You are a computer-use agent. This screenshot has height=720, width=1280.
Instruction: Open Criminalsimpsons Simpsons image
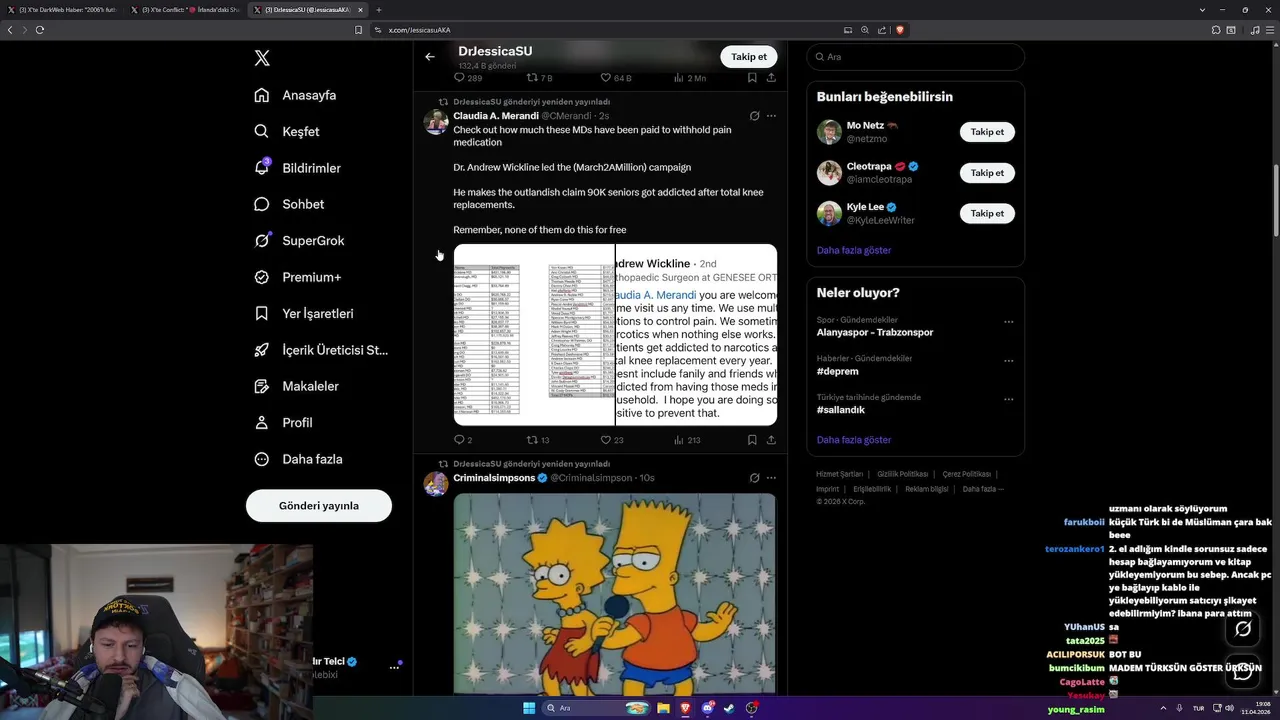coord(615,594)
